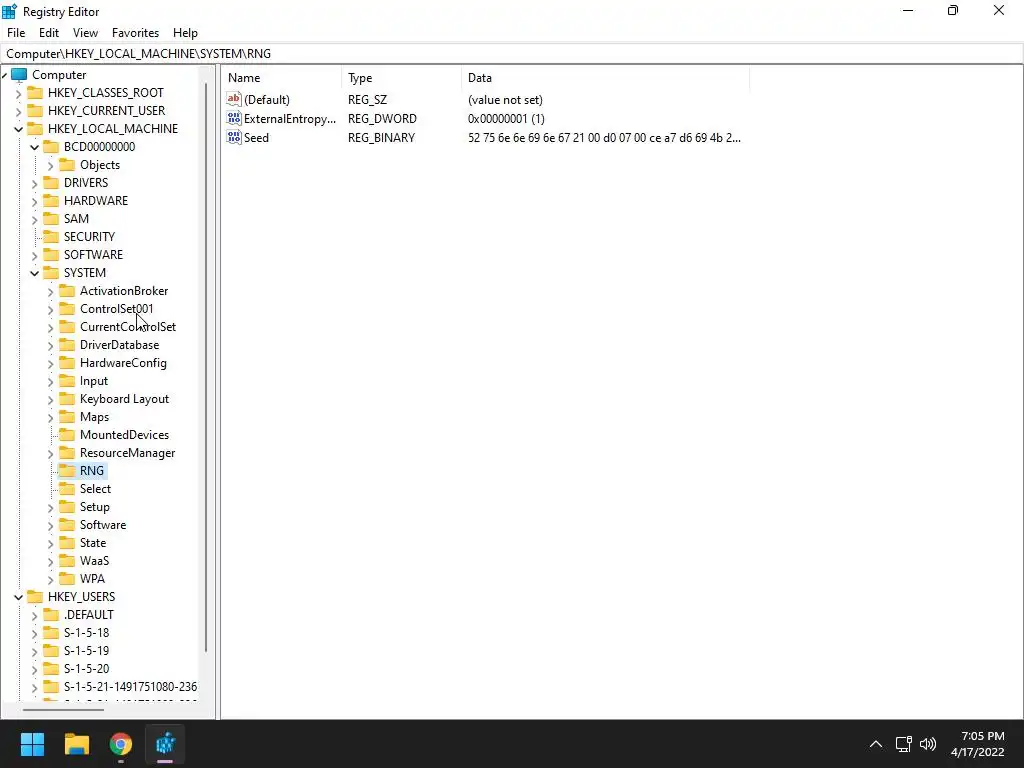Collapse BCD00000000 key

(35, 147)
